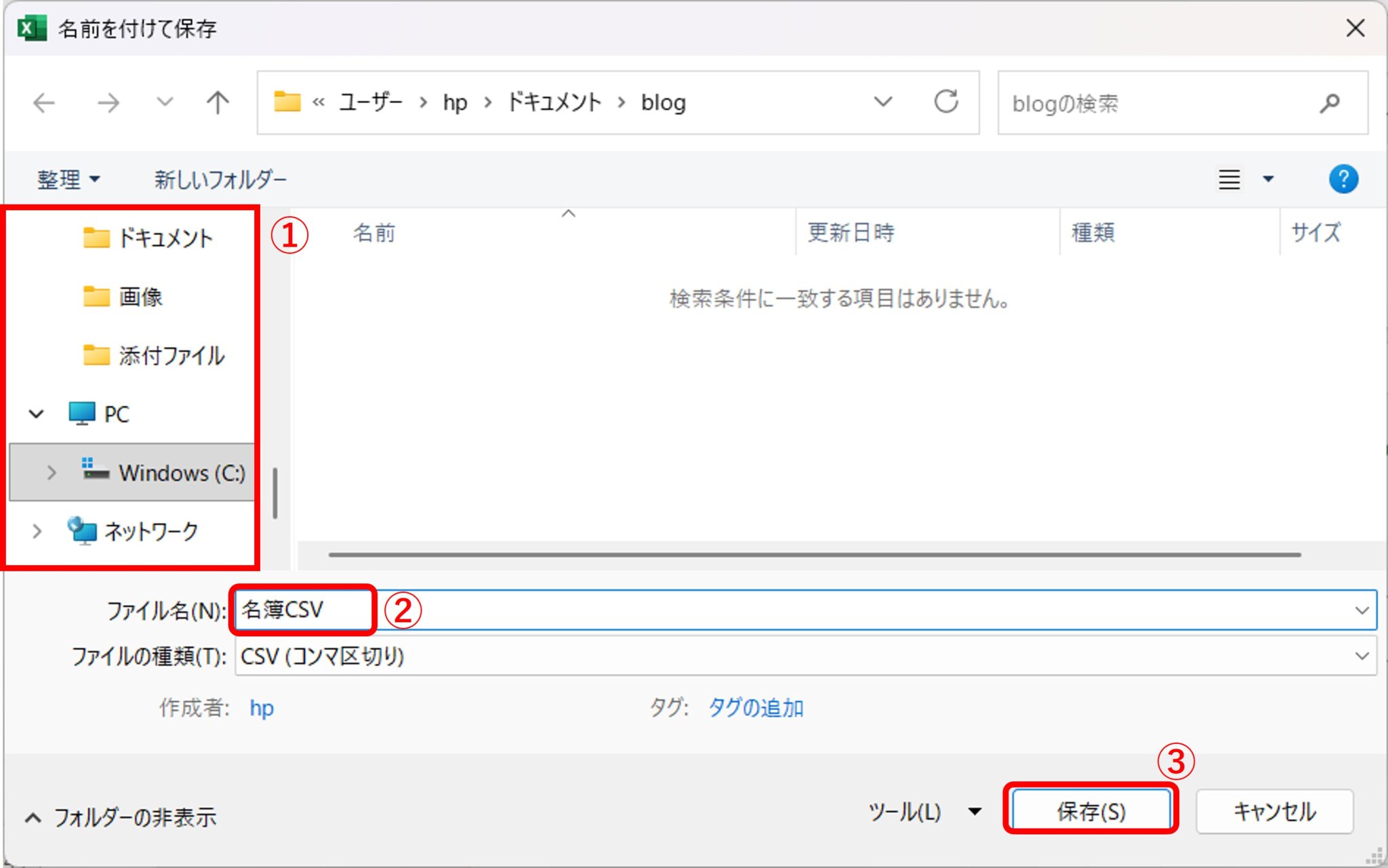Open the ファイルの種類 file type dropdown
Image resolution: width=1388 pixels, height=868 pixels.
(1362, 655)
